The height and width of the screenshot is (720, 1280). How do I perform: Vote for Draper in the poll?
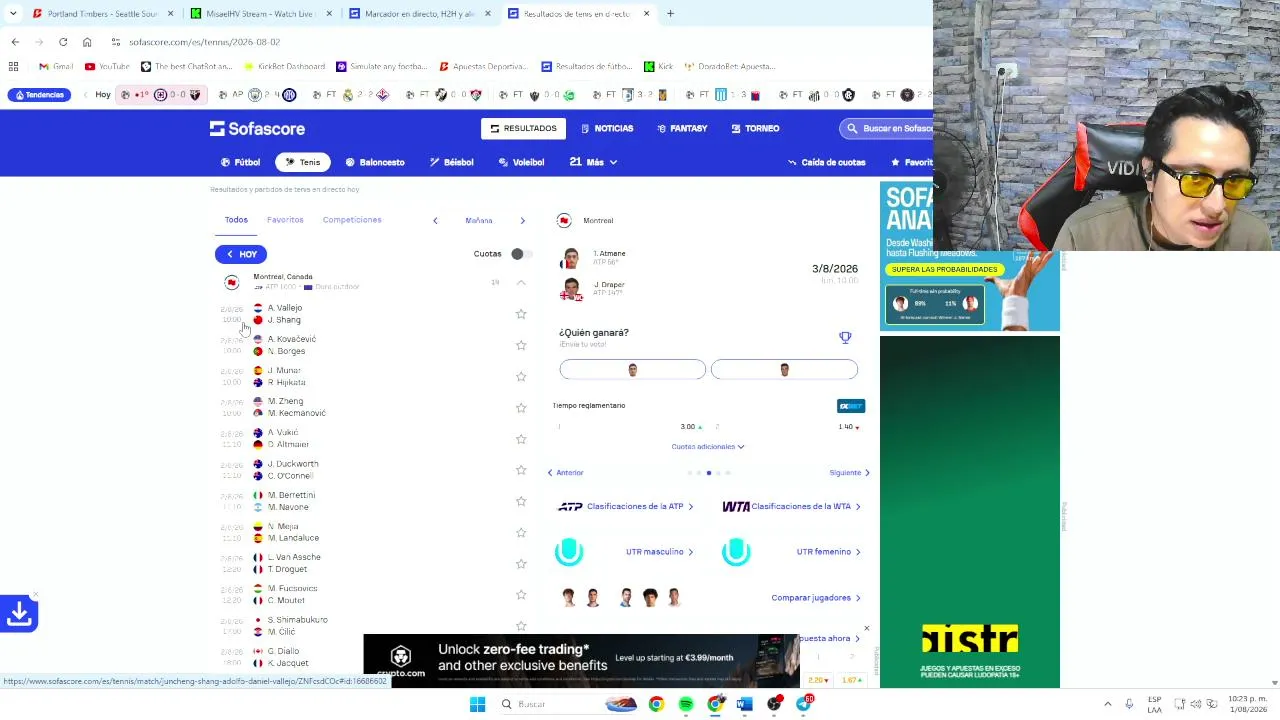click(x=784, y=370)
